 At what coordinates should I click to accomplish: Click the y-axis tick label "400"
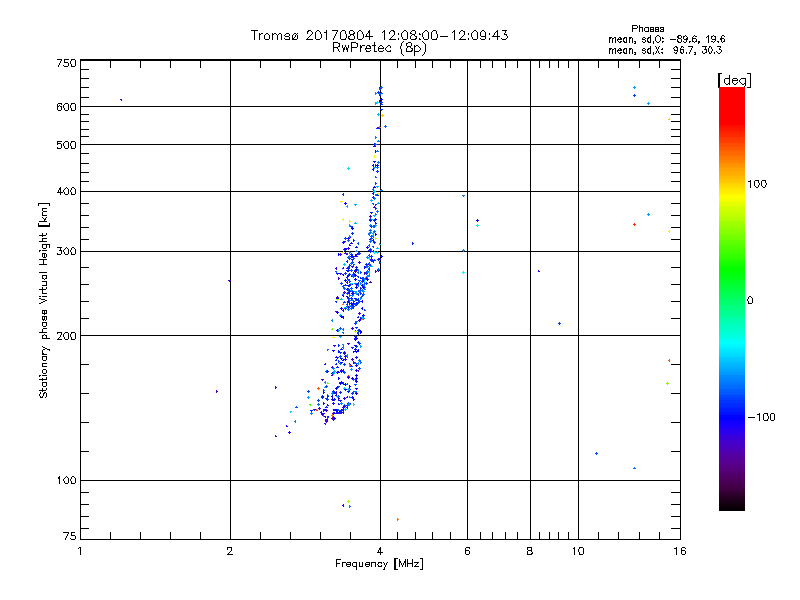coord(66,191)
